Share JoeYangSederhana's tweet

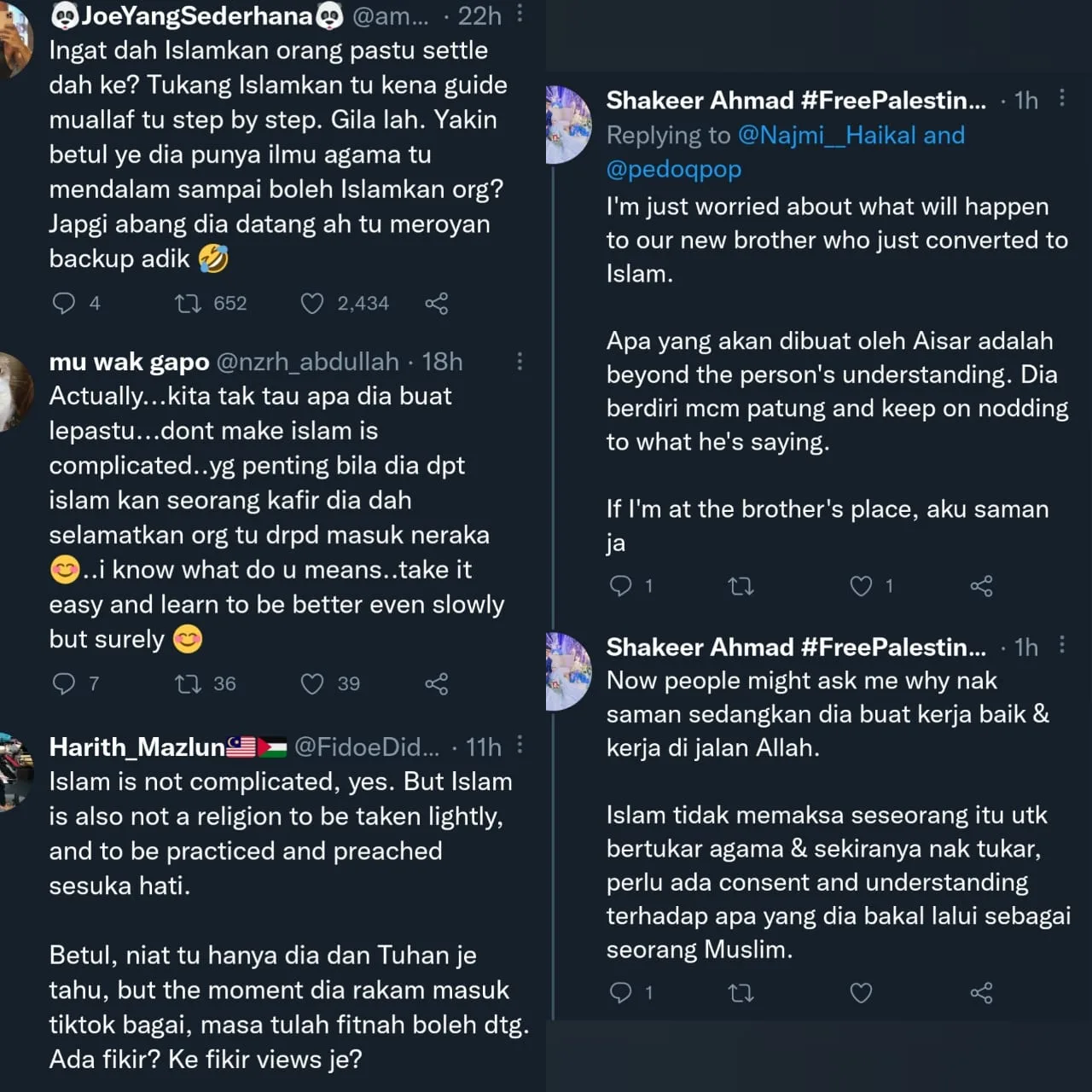tap(436, 303)
